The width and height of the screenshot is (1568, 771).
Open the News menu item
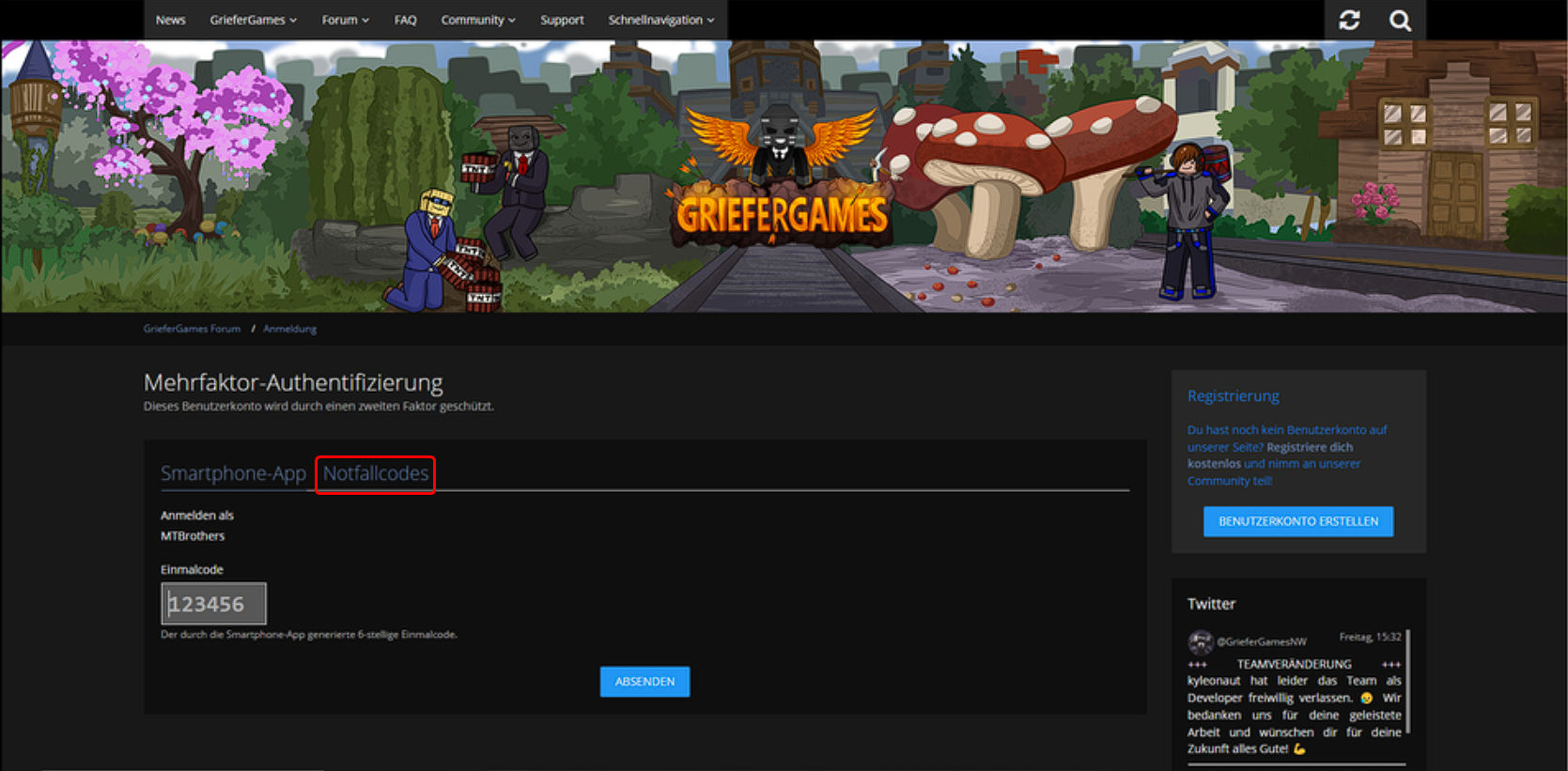tap(170, 20)
